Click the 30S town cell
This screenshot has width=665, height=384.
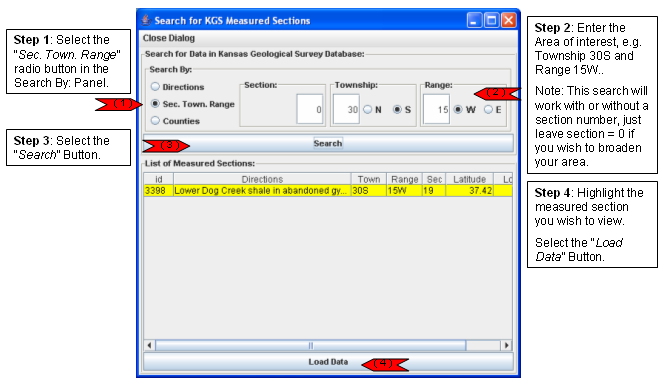click(369, 191)
